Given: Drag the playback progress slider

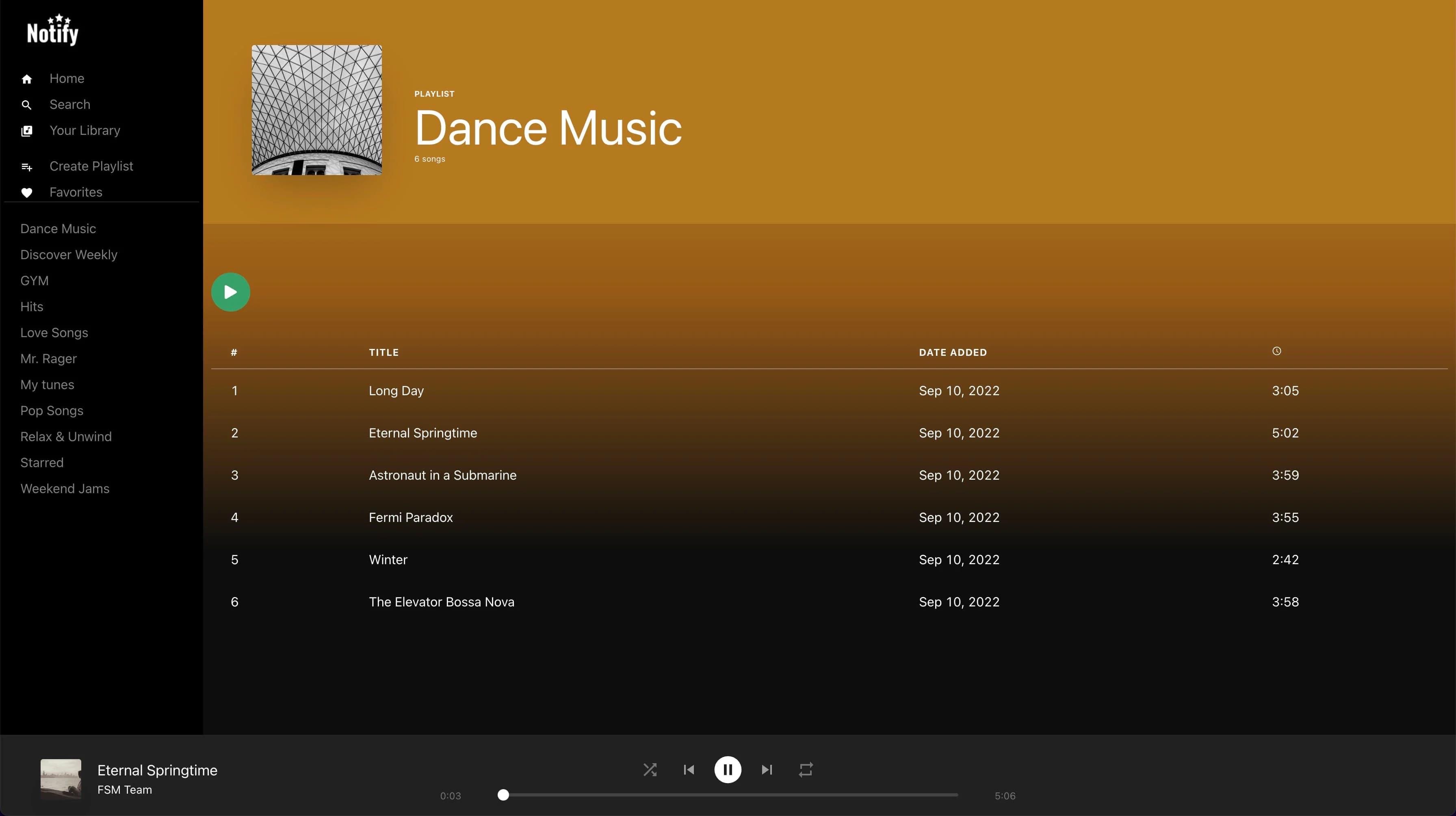Looking at the screenshot, I should coord(502,795).
